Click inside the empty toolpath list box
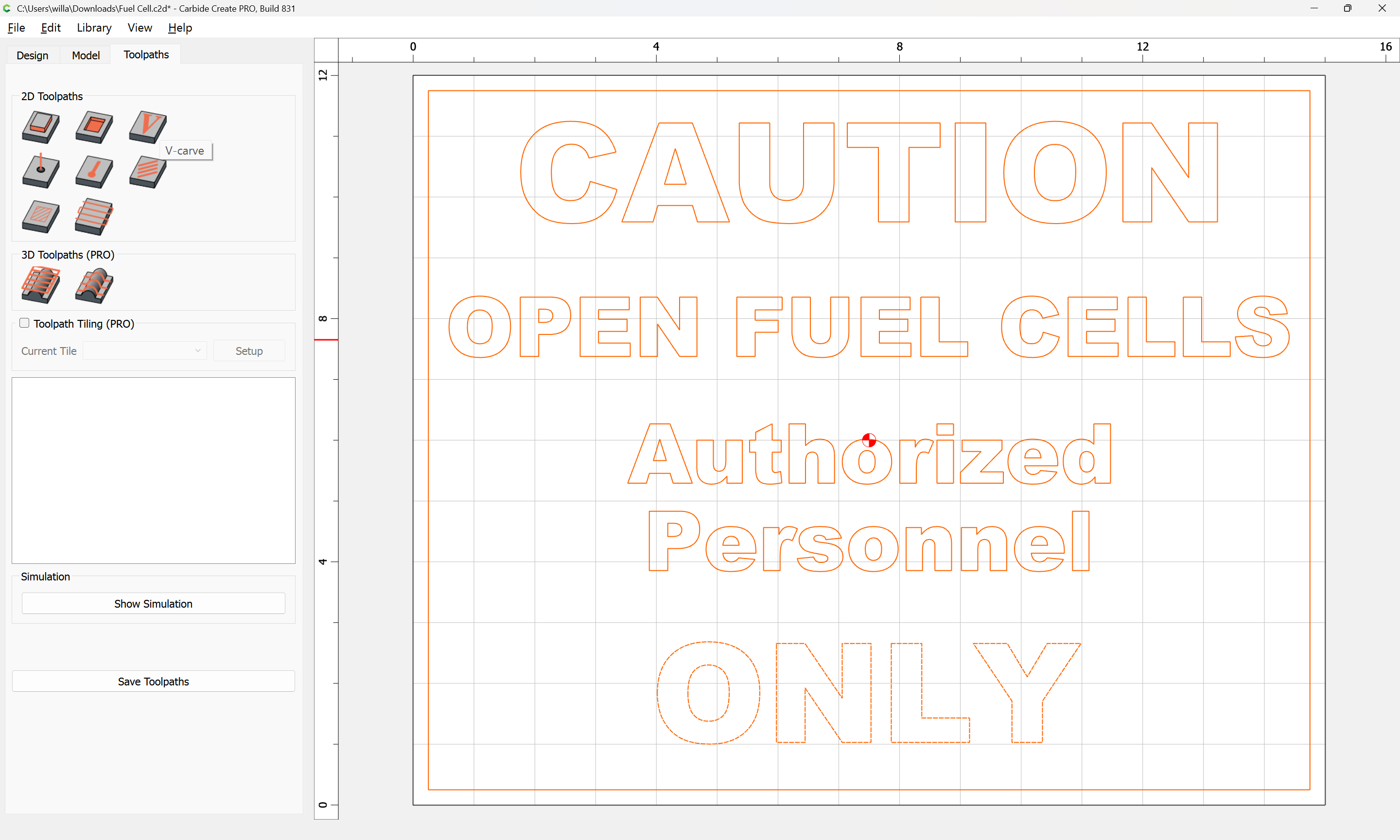1400x840 pixels. click(x=153, y=470)
